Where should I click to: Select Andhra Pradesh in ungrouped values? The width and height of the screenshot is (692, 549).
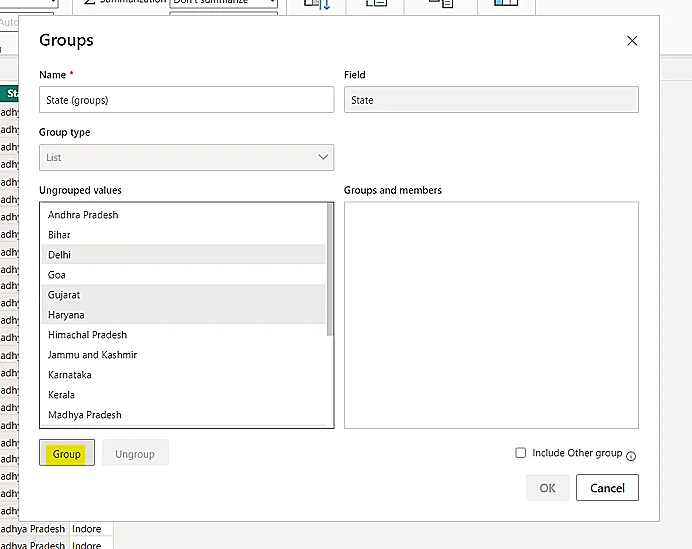click(x=83, y=215)
